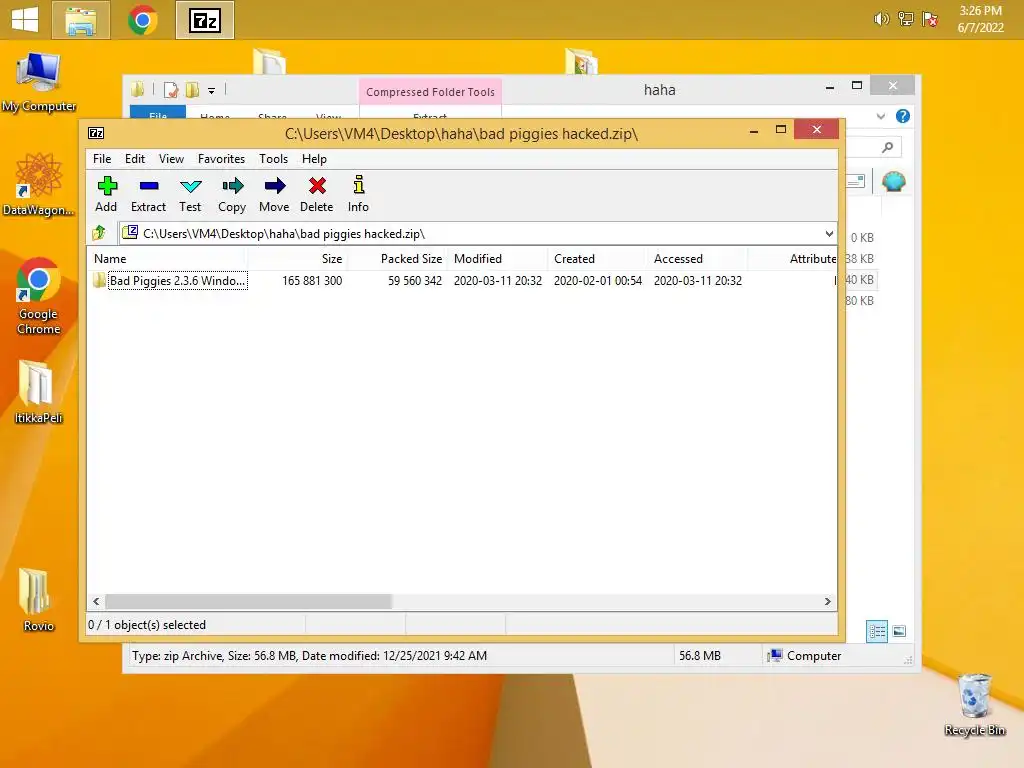Click the archive path address field

[x=470, y=233]
